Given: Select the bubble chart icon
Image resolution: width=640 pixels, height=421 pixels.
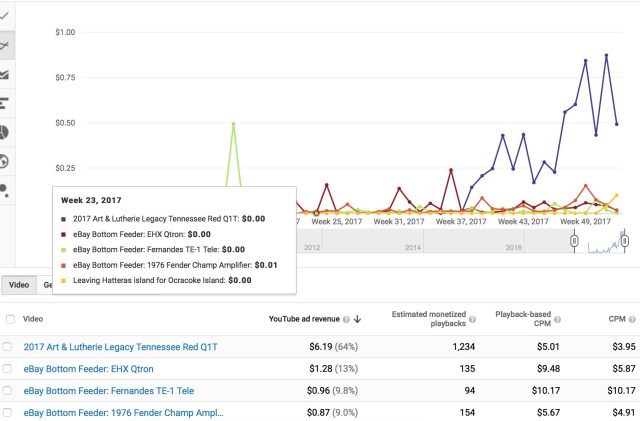Looking at the screenshot, I should coord(6,188).
